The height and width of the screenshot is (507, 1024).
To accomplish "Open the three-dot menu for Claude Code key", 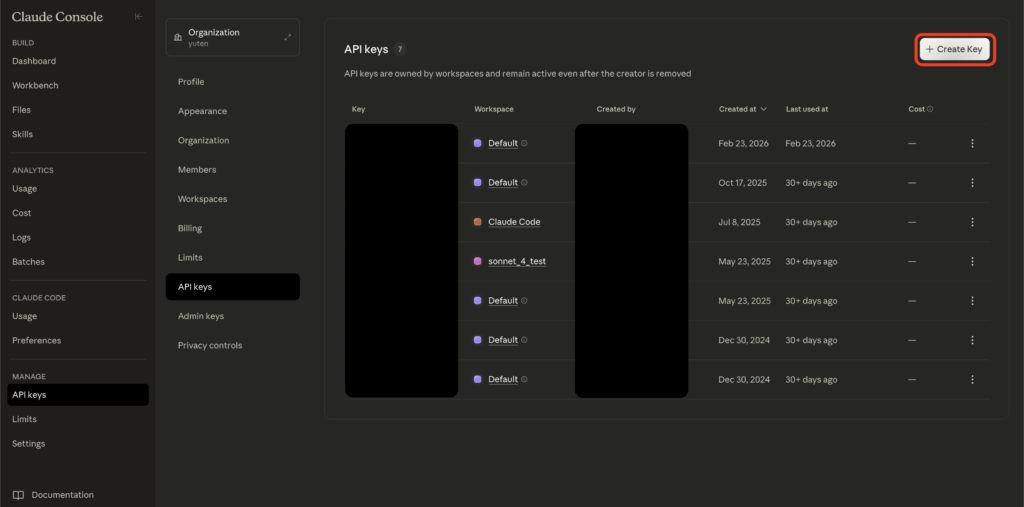I will point(972,222).
